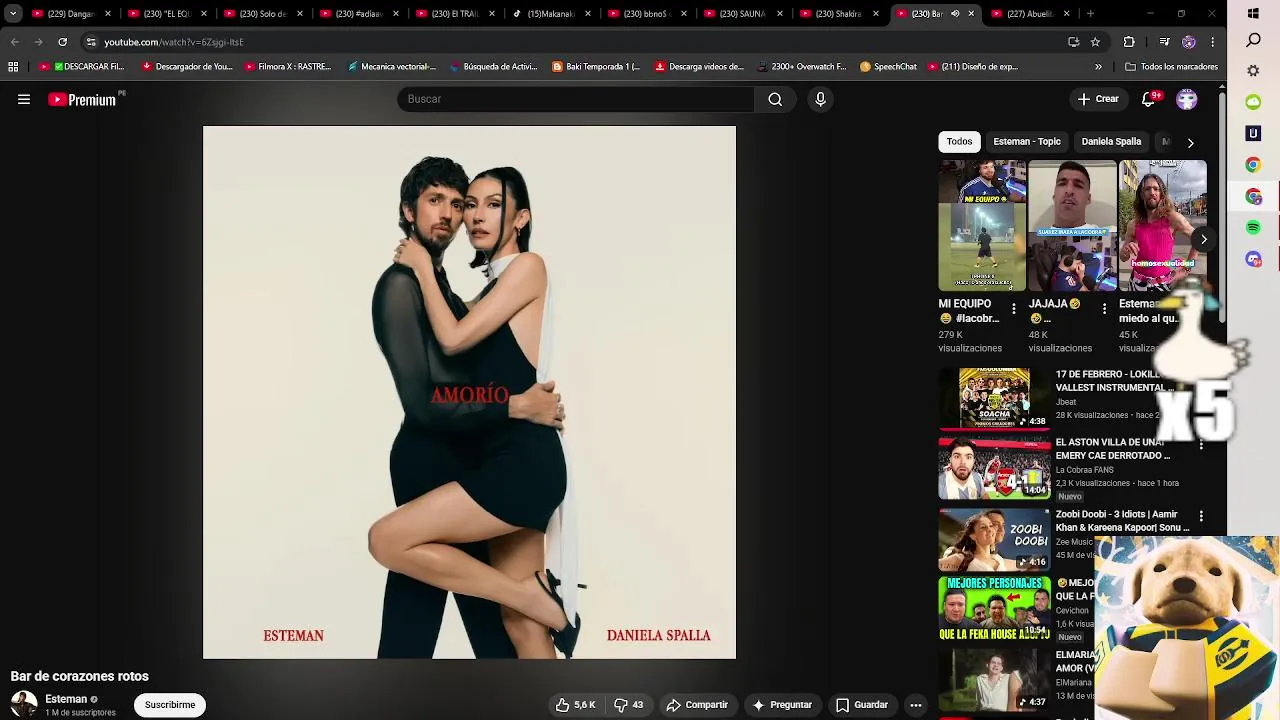Show next shorts with carousel arrow
This screenshot has height=720, width=1280.
pyautogui.click(x=1204, y=240)
